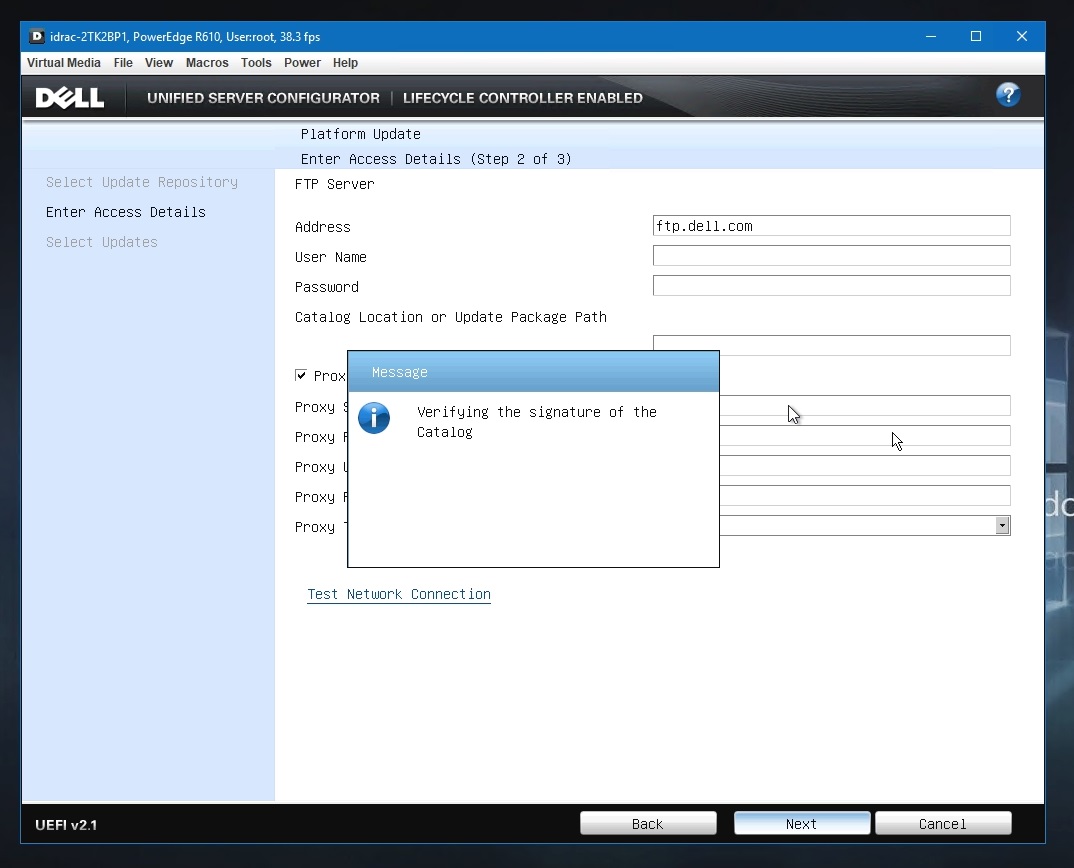Click the Dell logo in the header
1074x868 pixels.
[70, 98]
